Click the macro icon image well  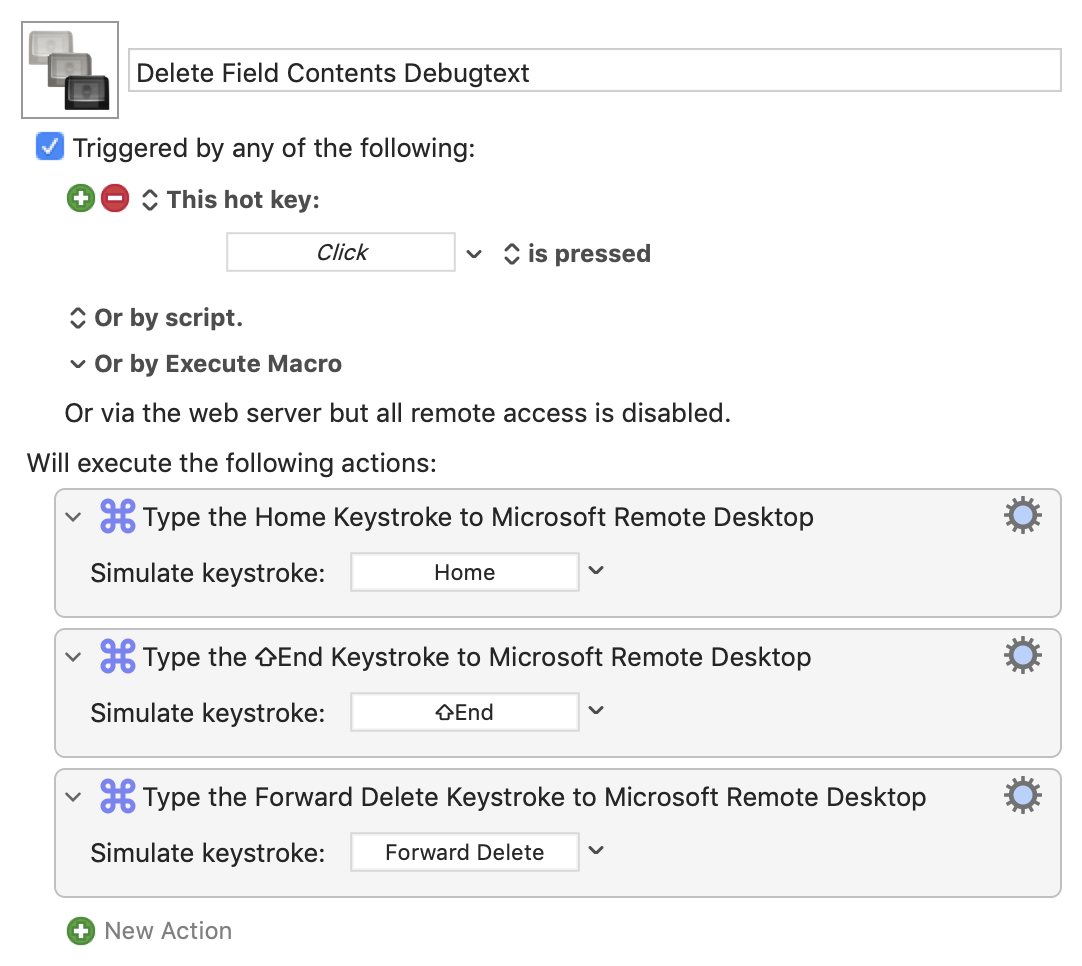(x=70, y=70)
